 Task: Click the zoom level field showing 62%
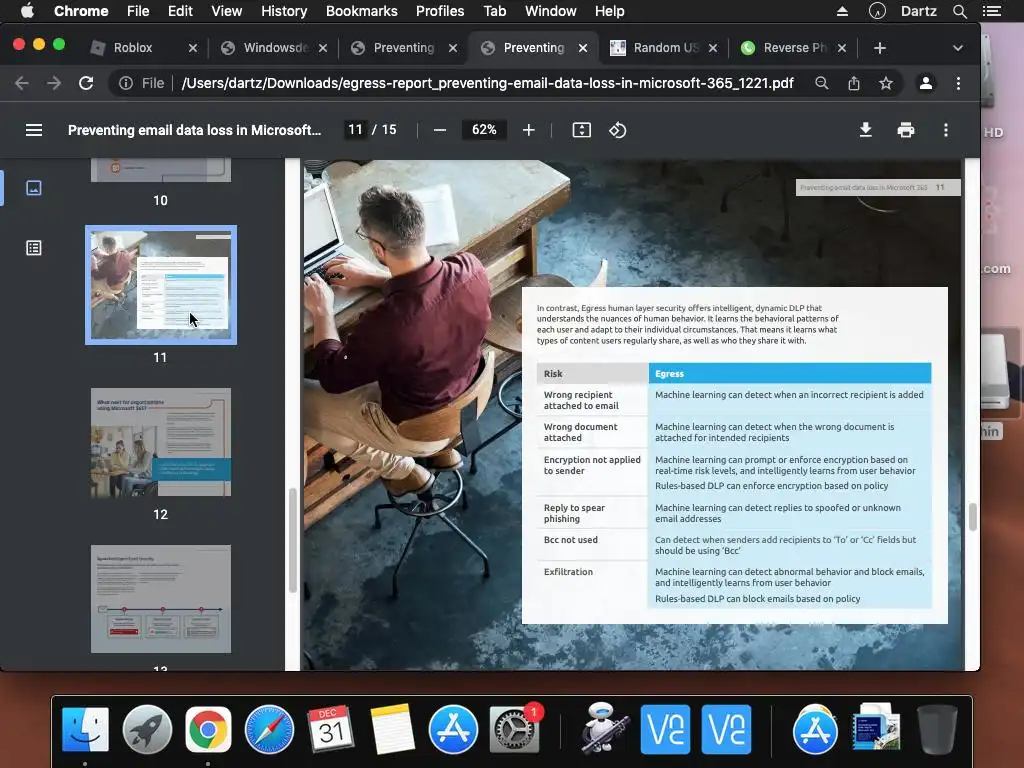click(x=484, y=130)
